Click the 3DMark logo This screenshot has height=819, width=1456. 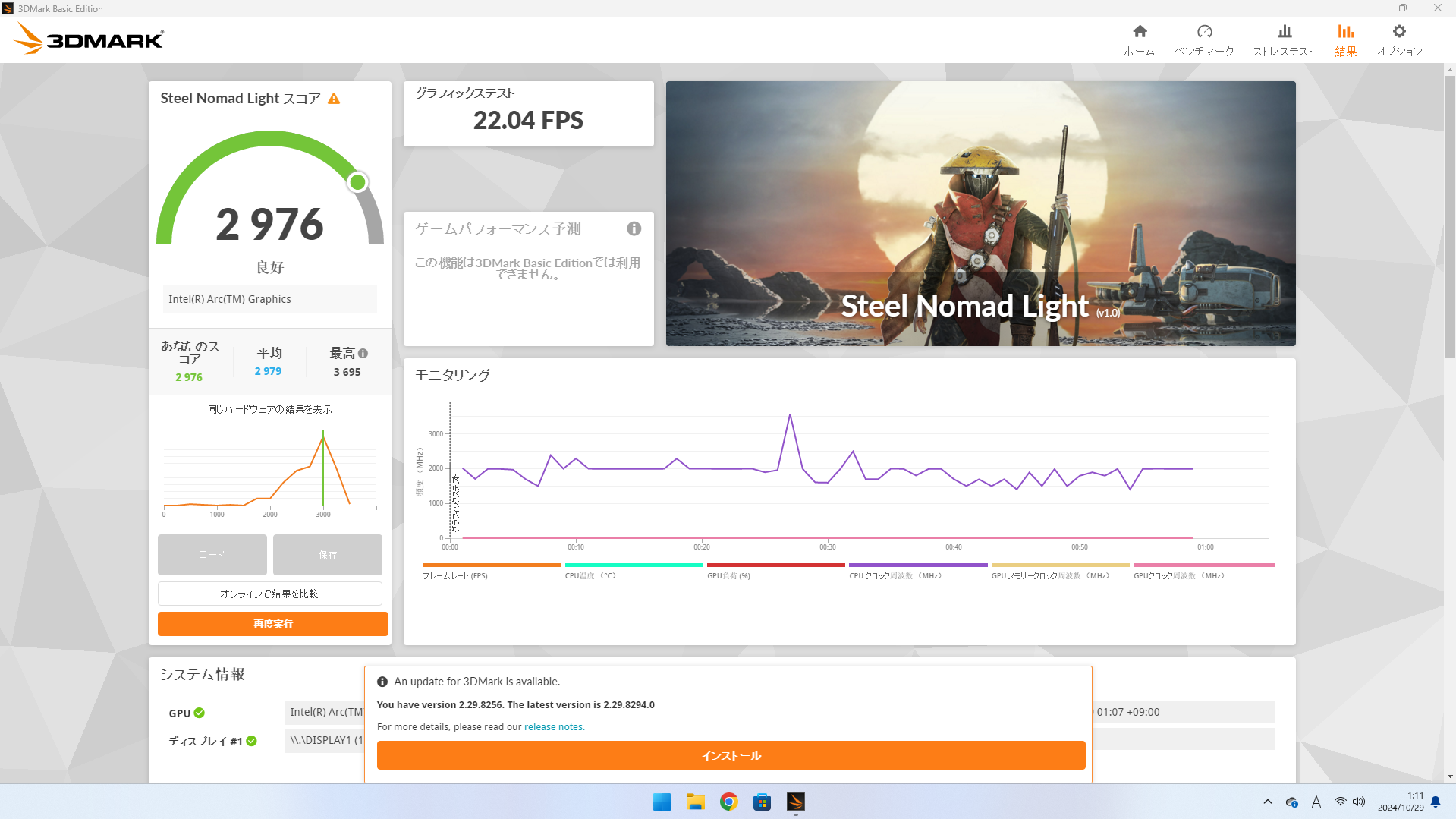click(90, 39)
